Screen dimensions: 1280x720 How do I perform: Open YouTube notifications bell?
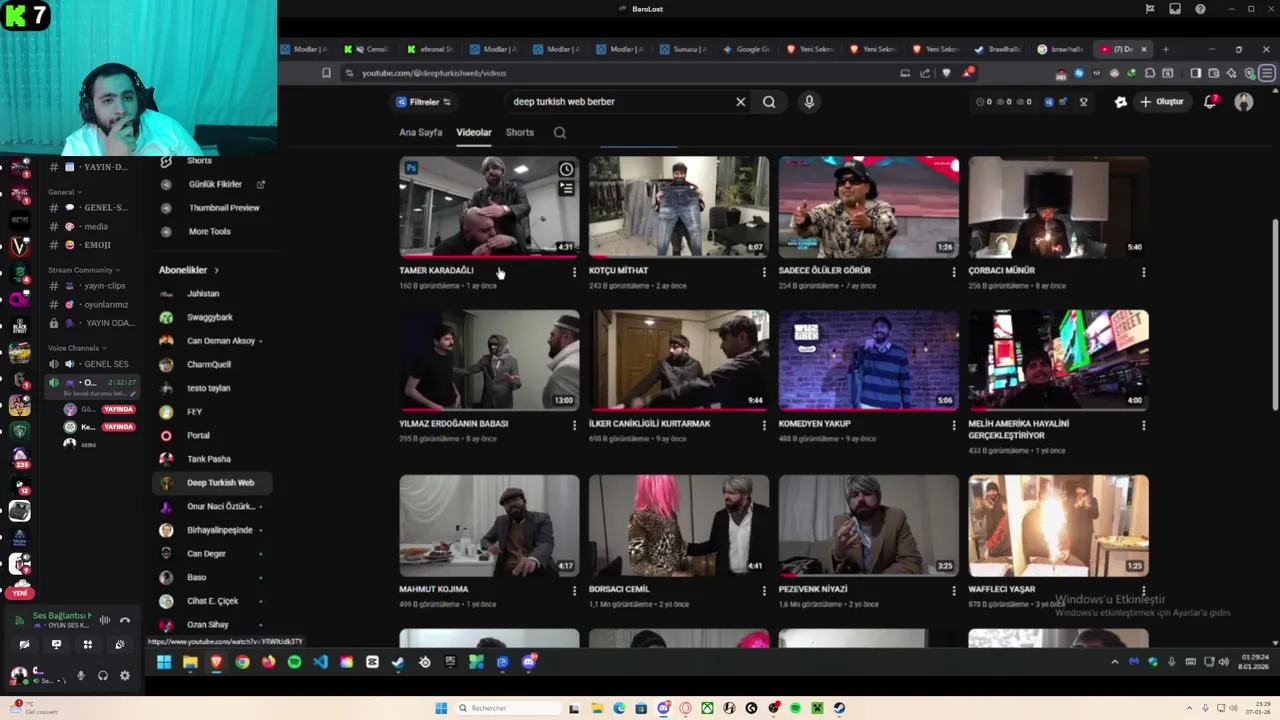tap(1211, 102)
